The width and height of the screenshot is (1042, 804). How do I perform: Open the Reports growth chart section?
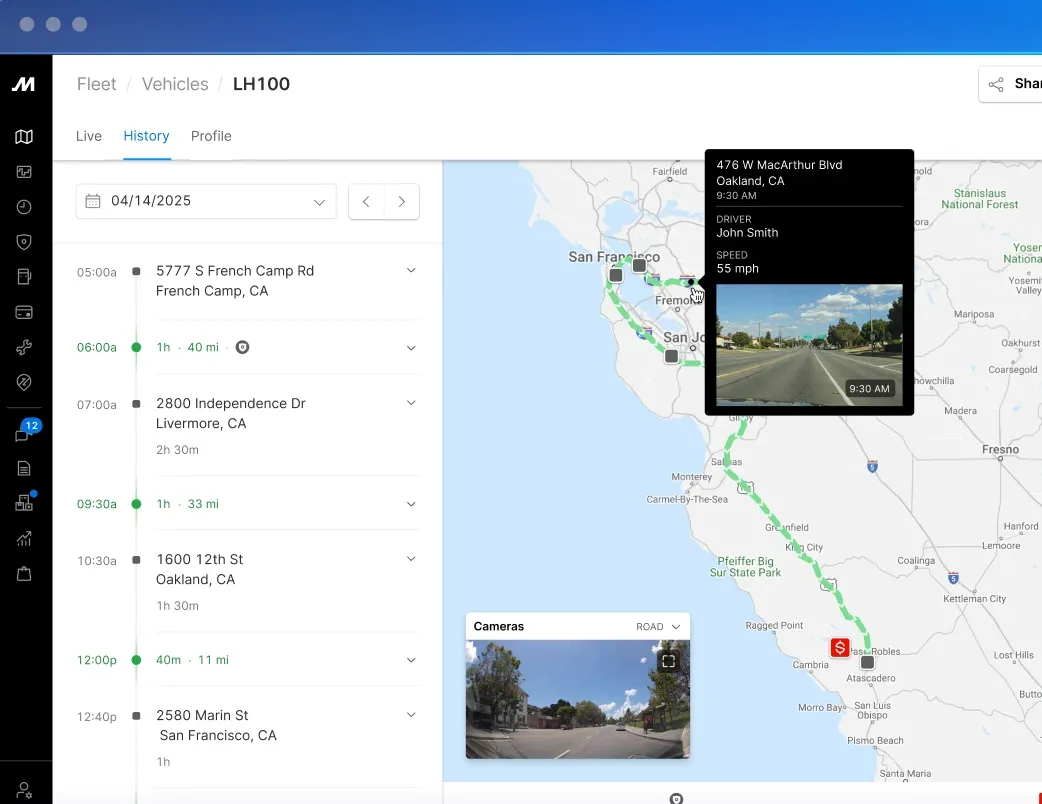24,538
